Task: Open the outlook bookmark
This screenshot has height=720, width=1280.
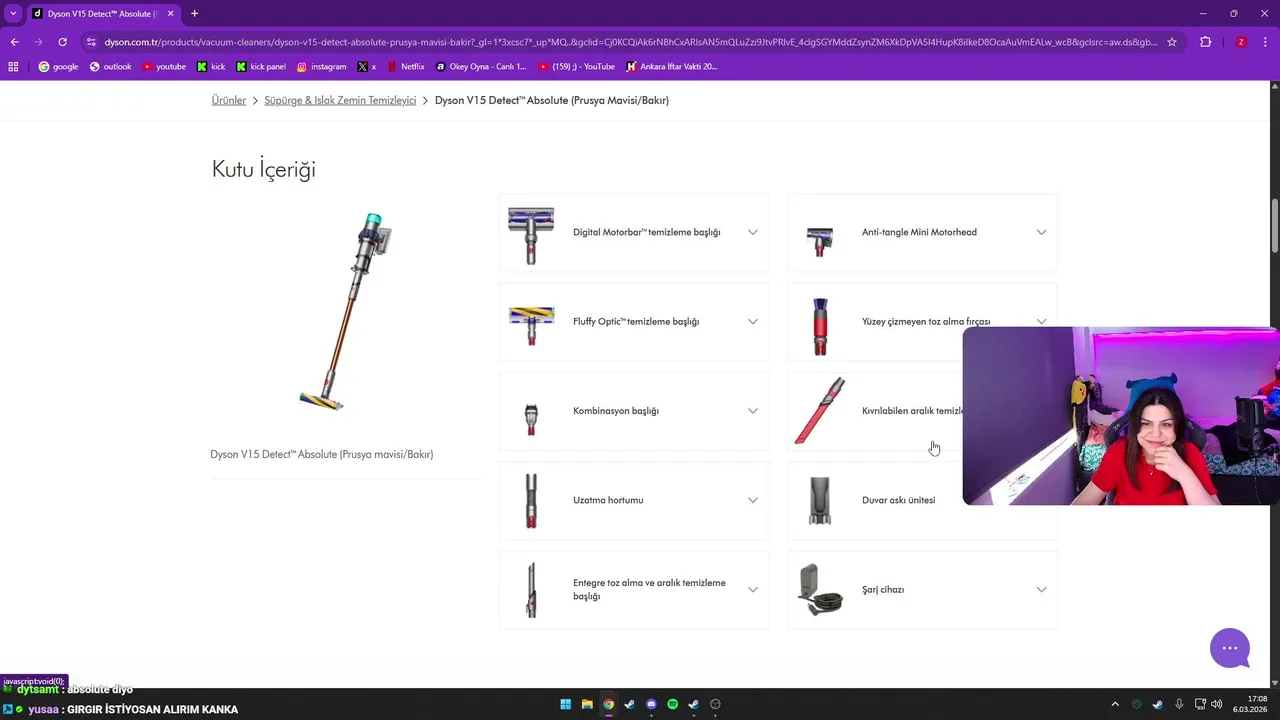Action: click(111, 67)
